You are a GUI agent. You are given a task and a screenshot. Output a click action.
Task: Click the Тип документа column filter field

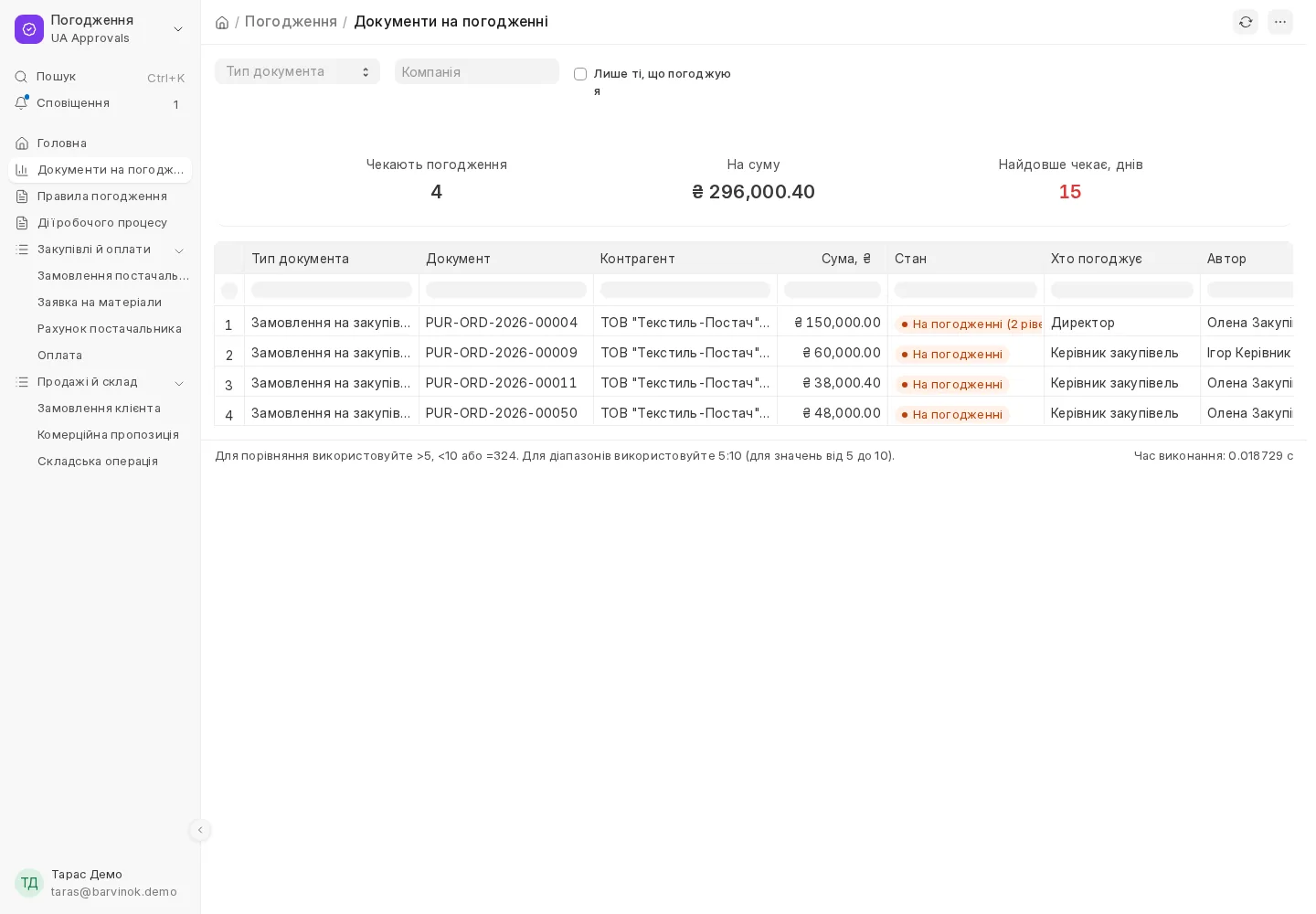pyautogui.click(x=332, y=290)
